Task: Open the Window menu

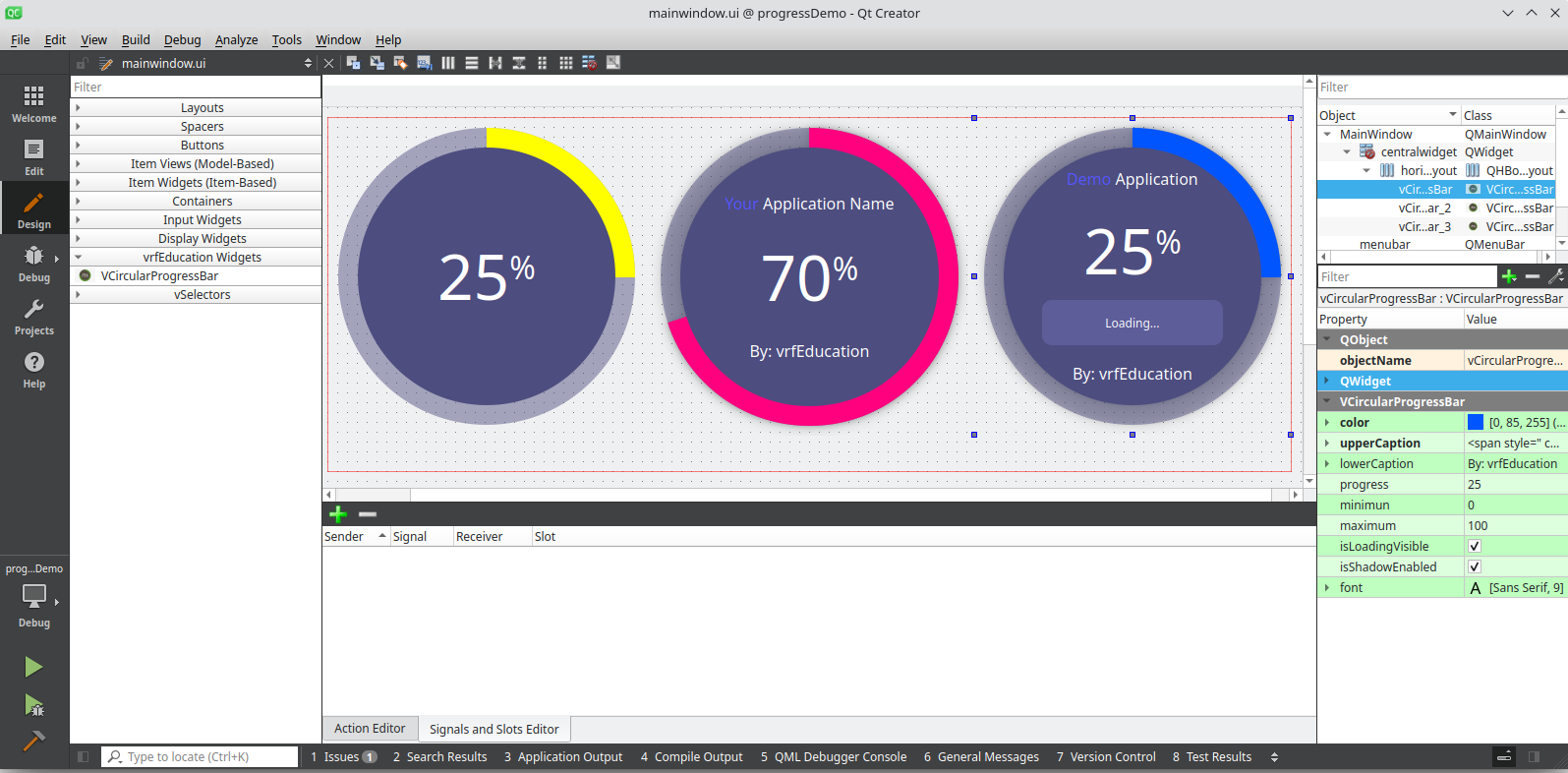Action: pos(338,40)
